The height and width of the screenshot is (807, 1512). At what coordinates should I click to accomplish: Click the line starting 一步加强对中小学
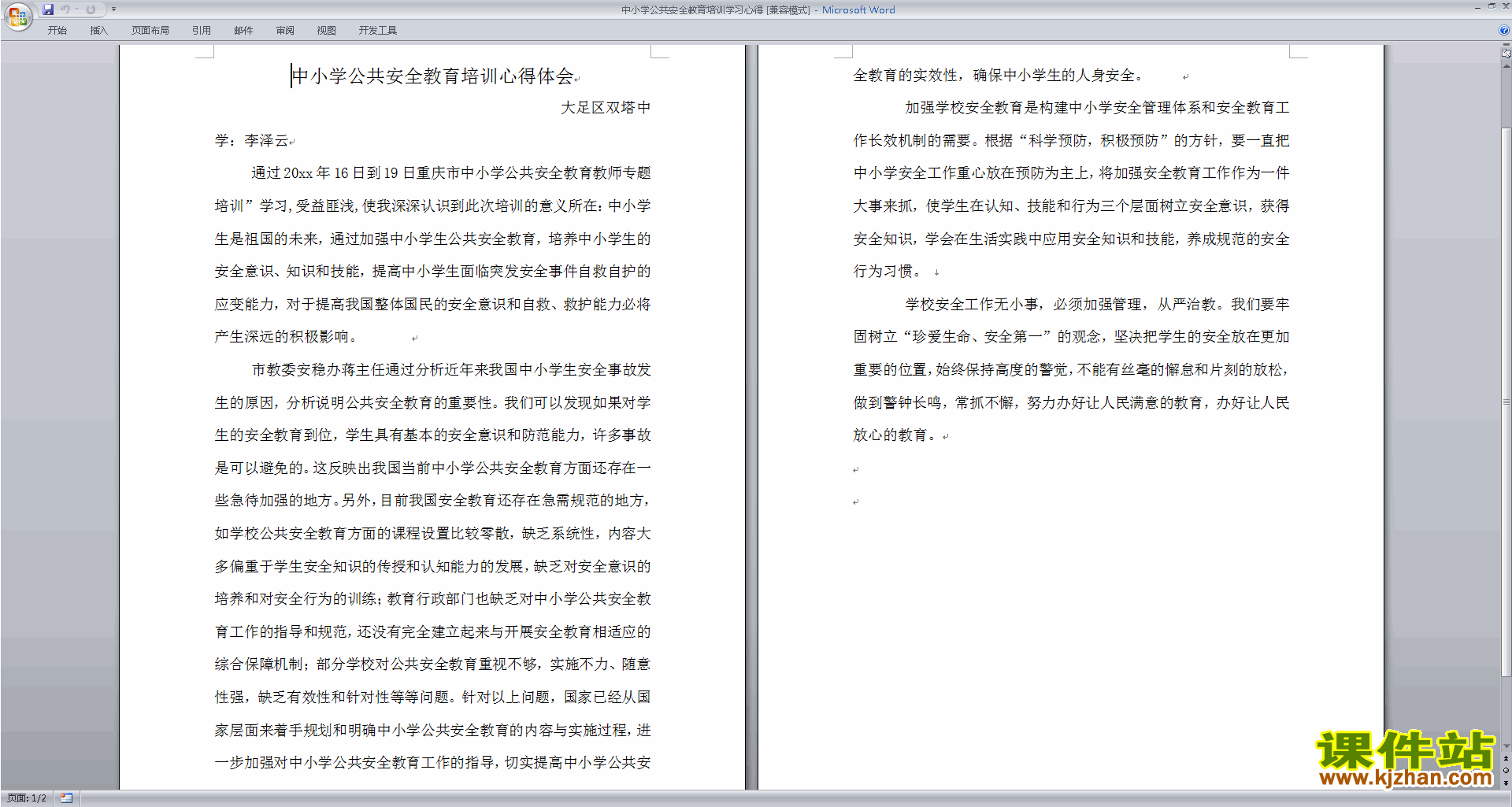pyautogui.click(x=433, y=763)
